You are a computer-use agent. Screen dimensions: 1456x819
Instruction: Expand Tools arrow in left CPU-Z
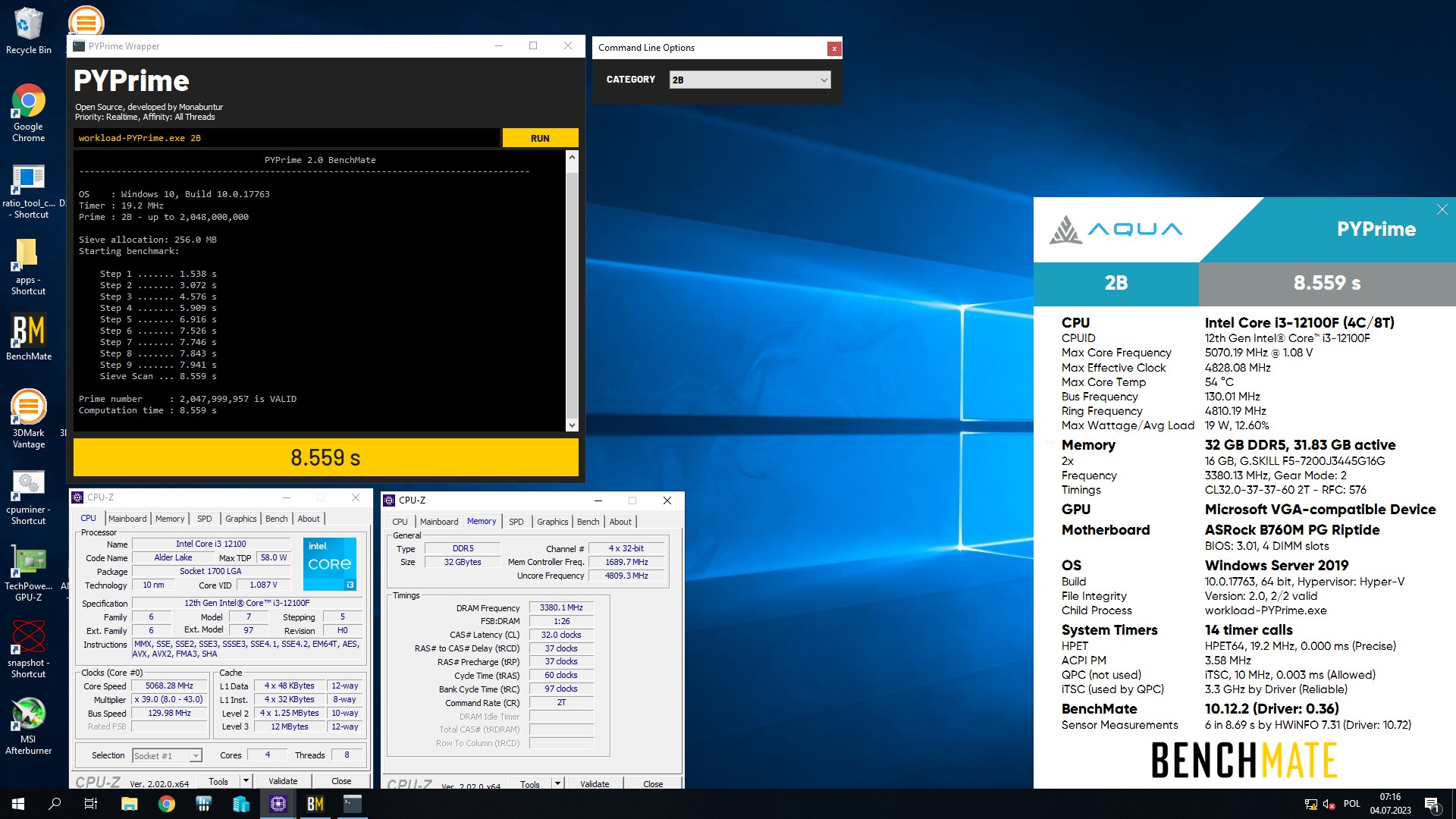246,781
